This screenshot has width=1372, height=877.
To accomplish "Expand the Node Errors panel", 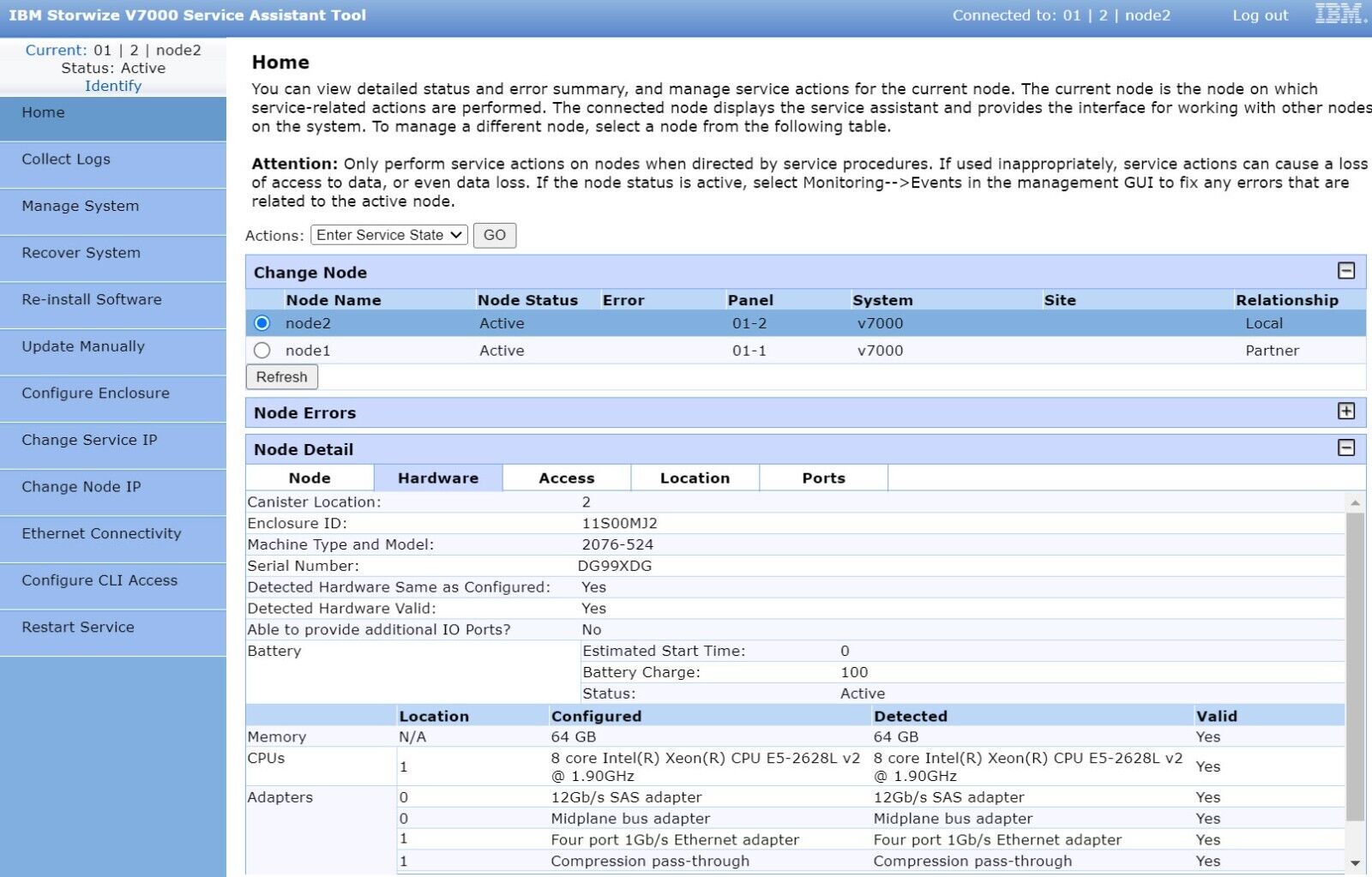I will 1346,411.
